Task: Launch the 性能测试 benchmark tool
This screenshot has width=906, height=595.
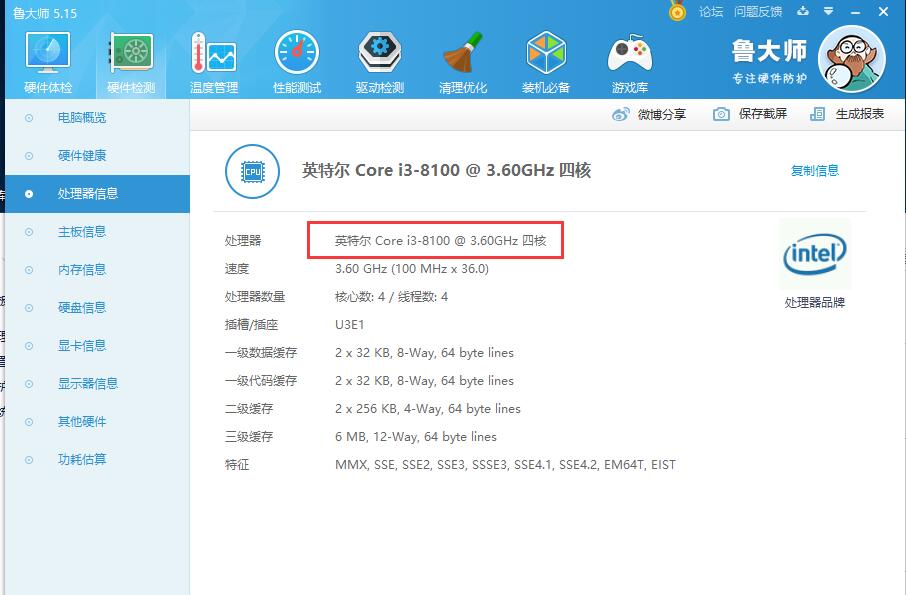Action: 296,60
